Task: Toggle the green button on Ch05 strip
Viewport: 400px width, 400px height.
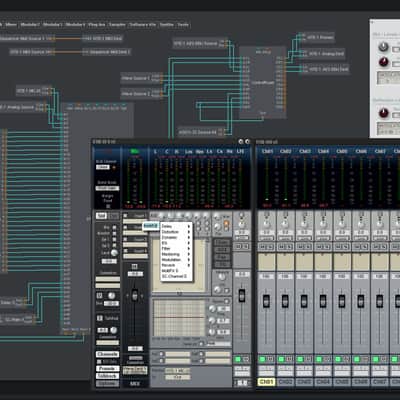Action: [338, 359]
